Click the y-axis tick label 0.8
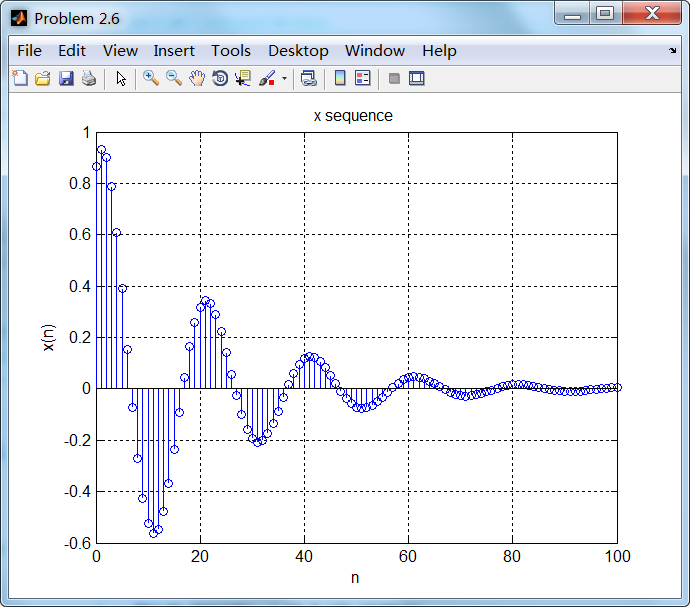This screenshot has width=690, height=607. click(x=80, y=184)
